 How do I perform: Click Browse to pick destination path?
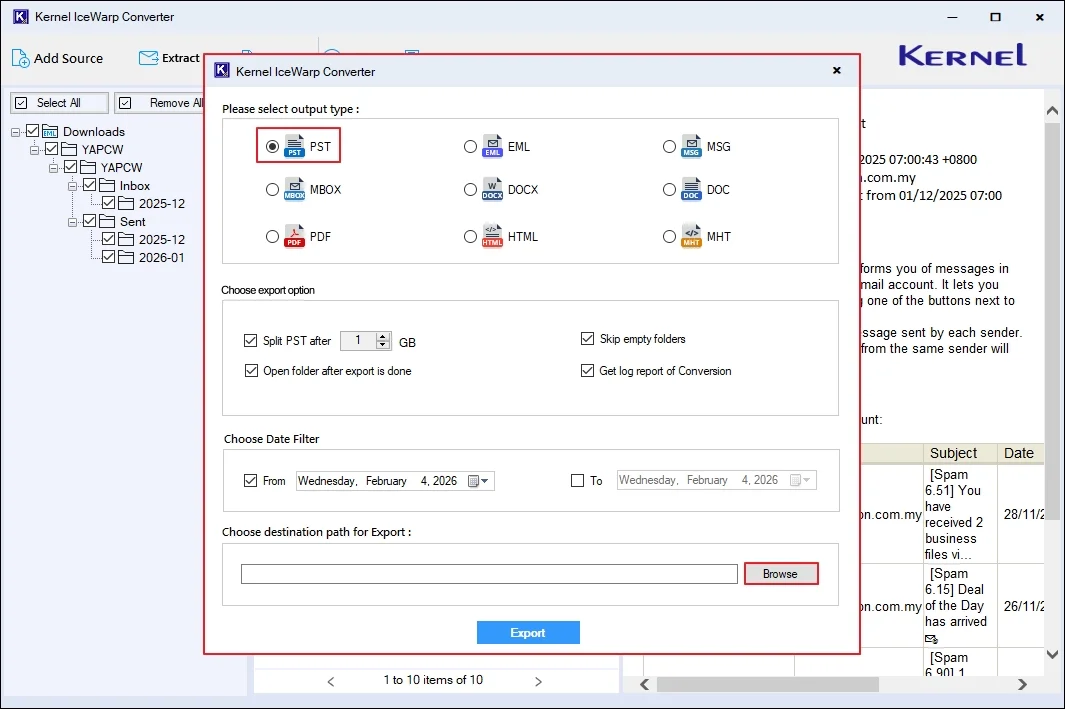pos(781,573)
